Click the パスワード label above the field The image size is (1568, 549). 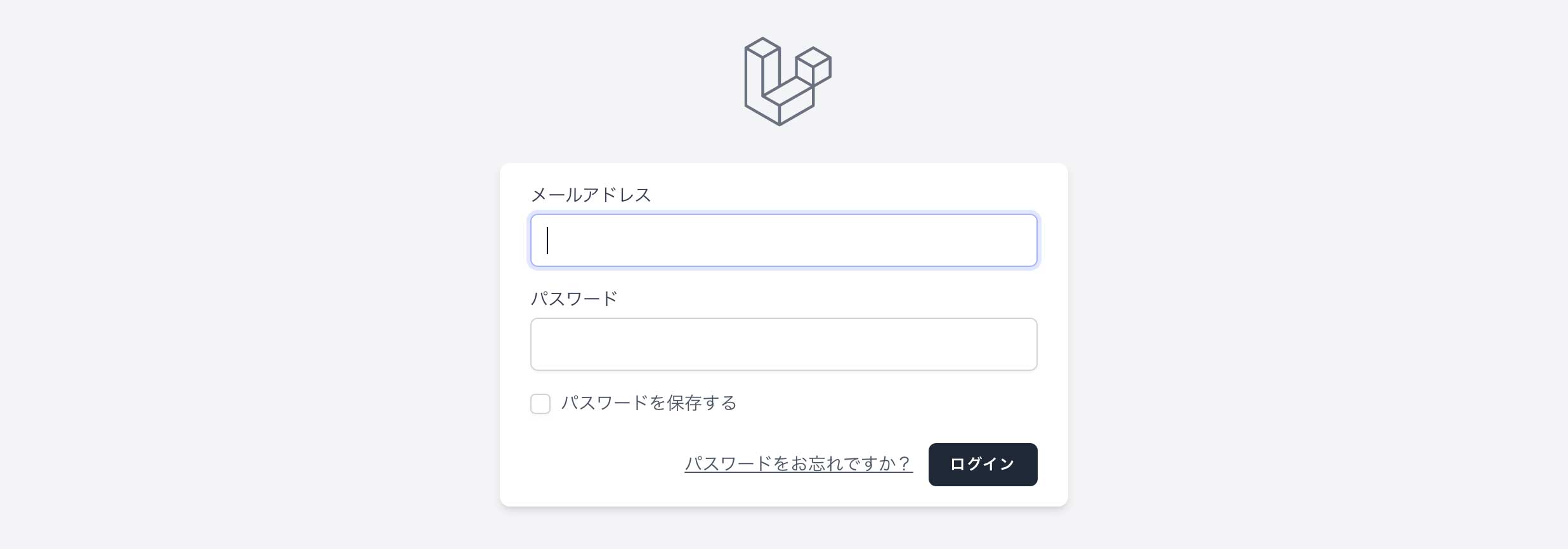point(573,299)
